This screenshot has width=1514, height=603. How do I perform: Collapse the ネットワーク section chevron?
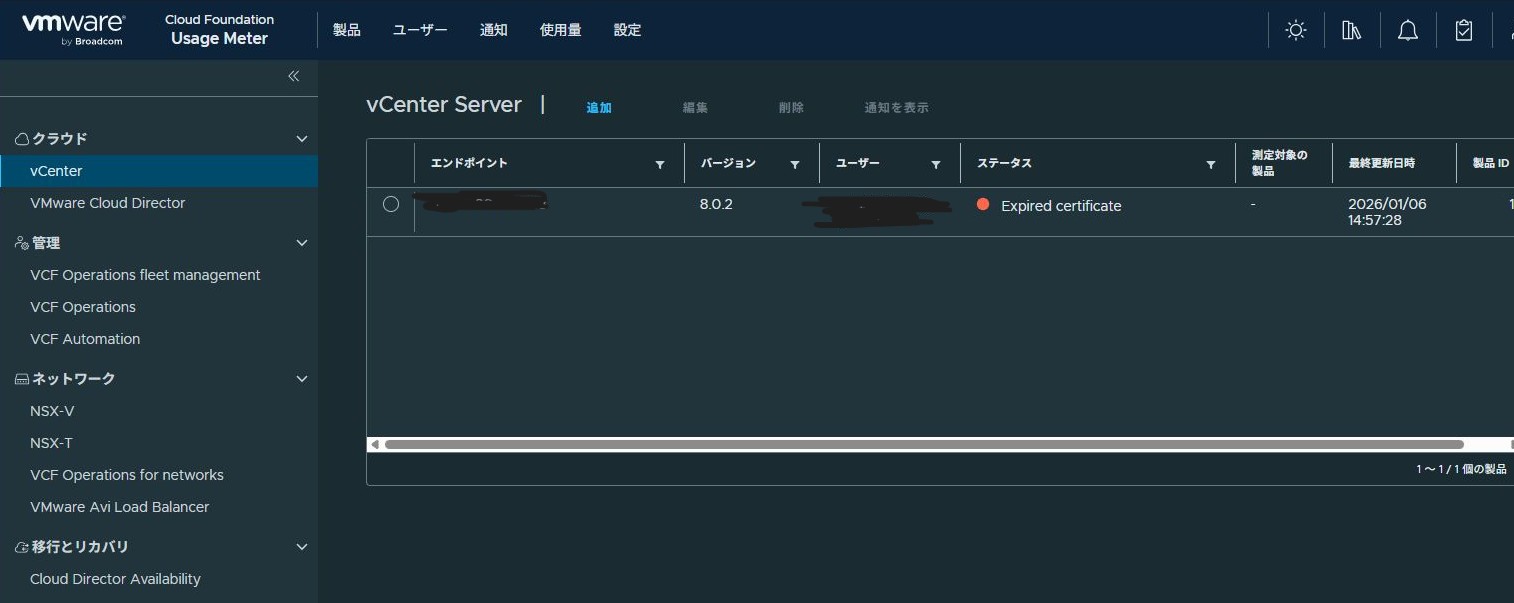[302, 379]
